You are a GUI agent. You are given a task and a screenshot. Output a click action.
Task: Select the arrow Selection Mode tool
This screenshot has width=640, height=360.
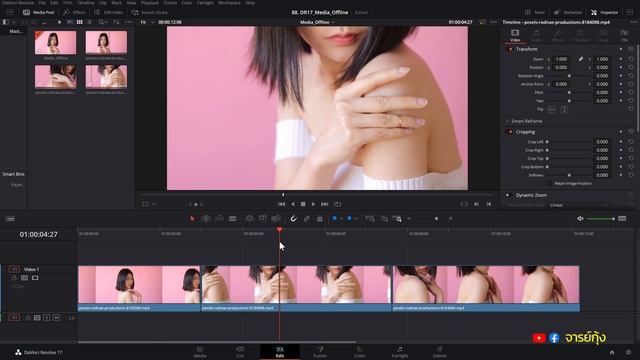192,219
